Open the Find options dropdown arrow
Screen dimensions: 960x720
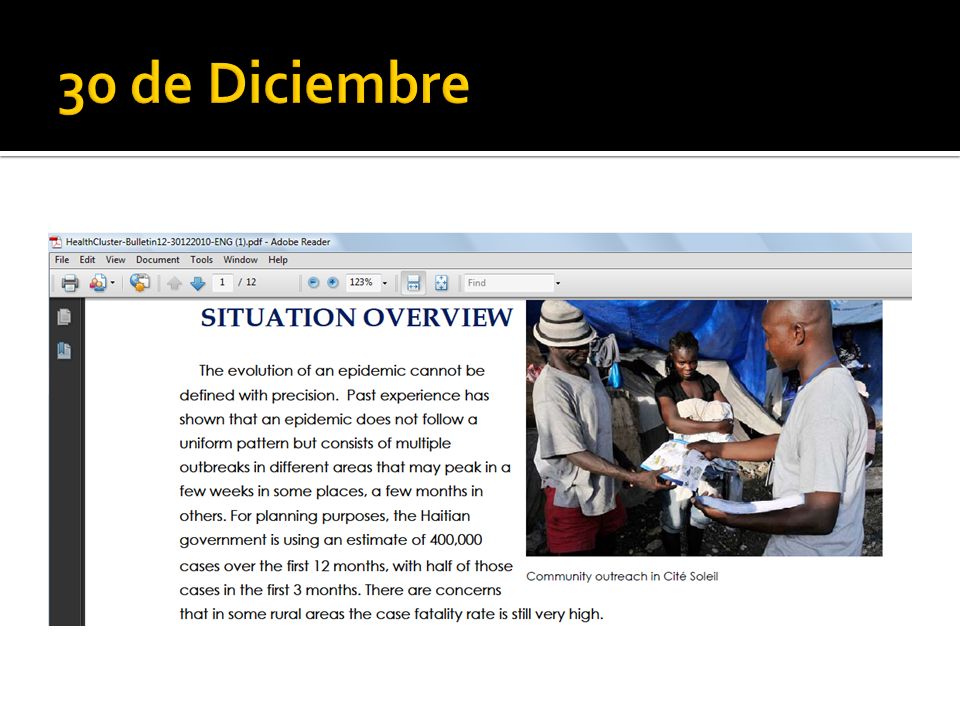tap(558, 283)
